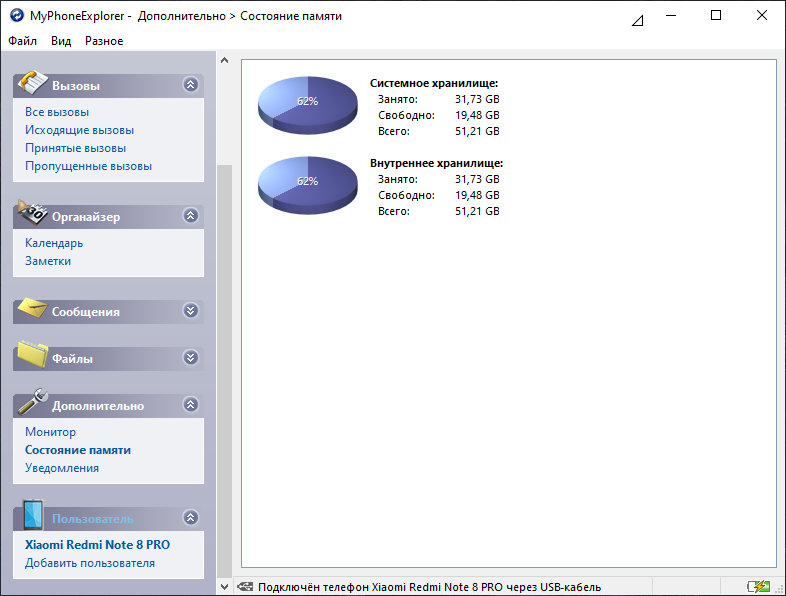
Task: Minimize the MyPhoneExplorer window
Action: [x=671, y=16]
